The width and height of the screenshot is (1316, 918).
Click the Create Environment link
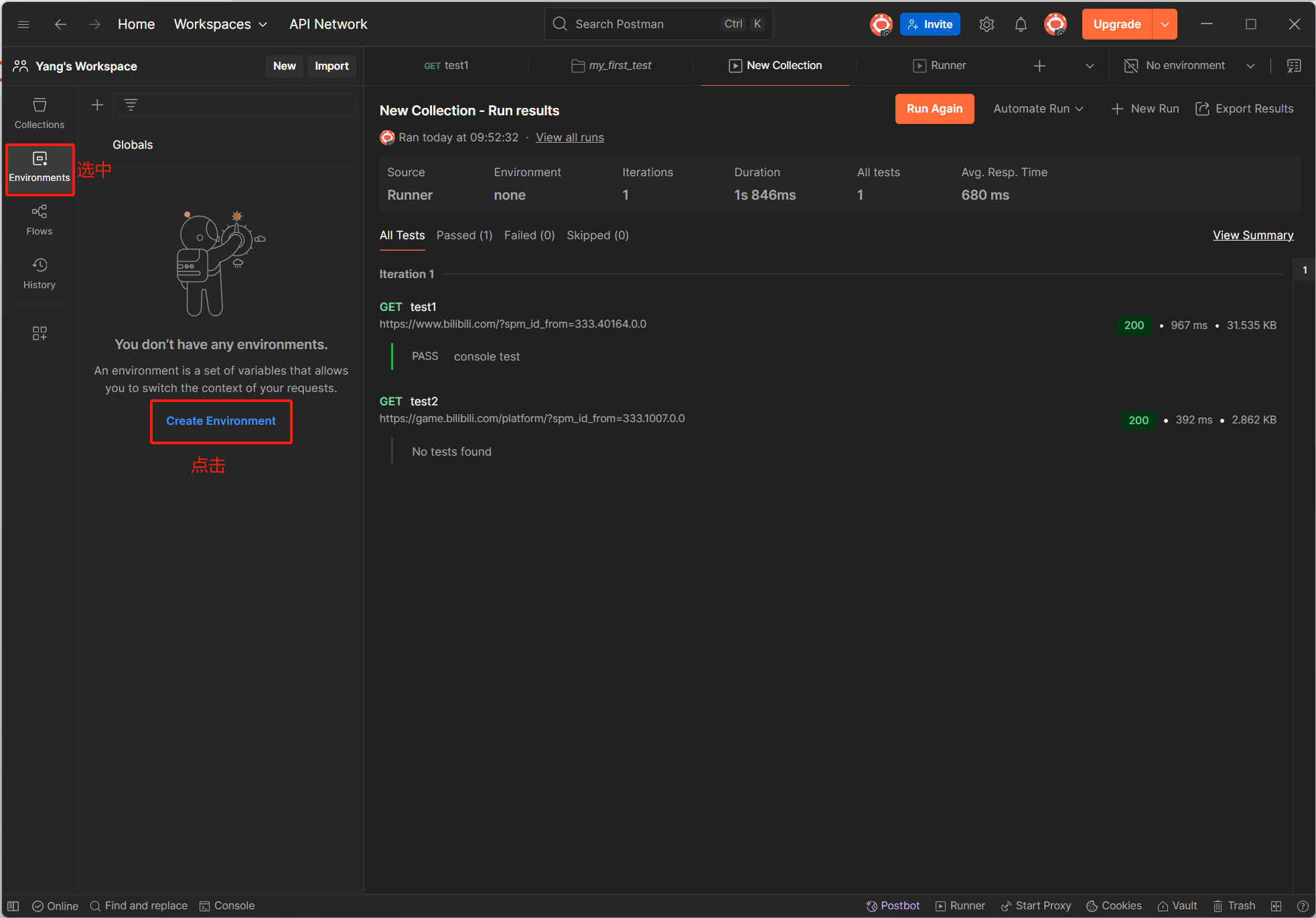pyautogui.click(x=221, y=421)
